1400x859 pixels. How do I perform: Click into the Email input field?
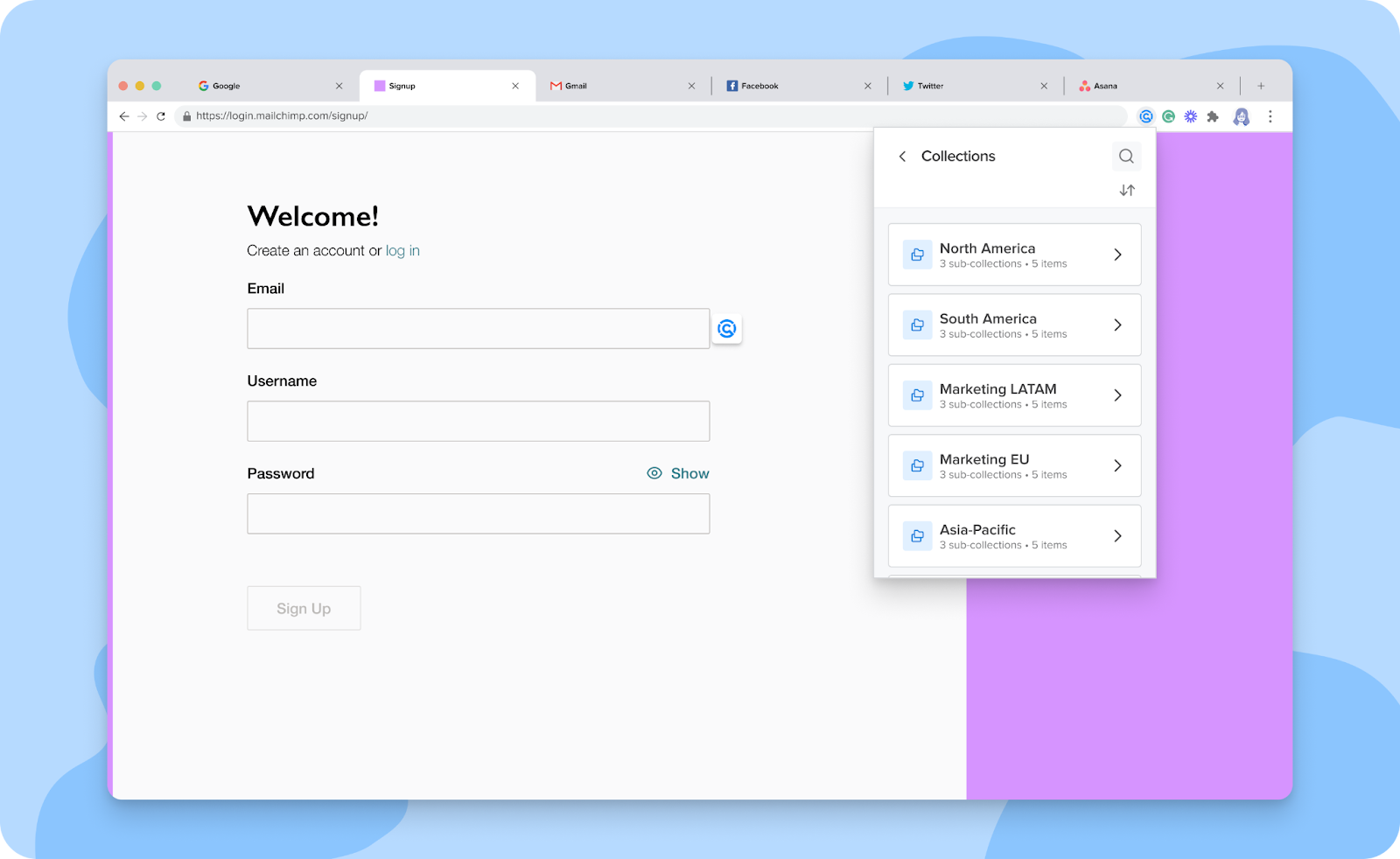[x=479, y=329]
